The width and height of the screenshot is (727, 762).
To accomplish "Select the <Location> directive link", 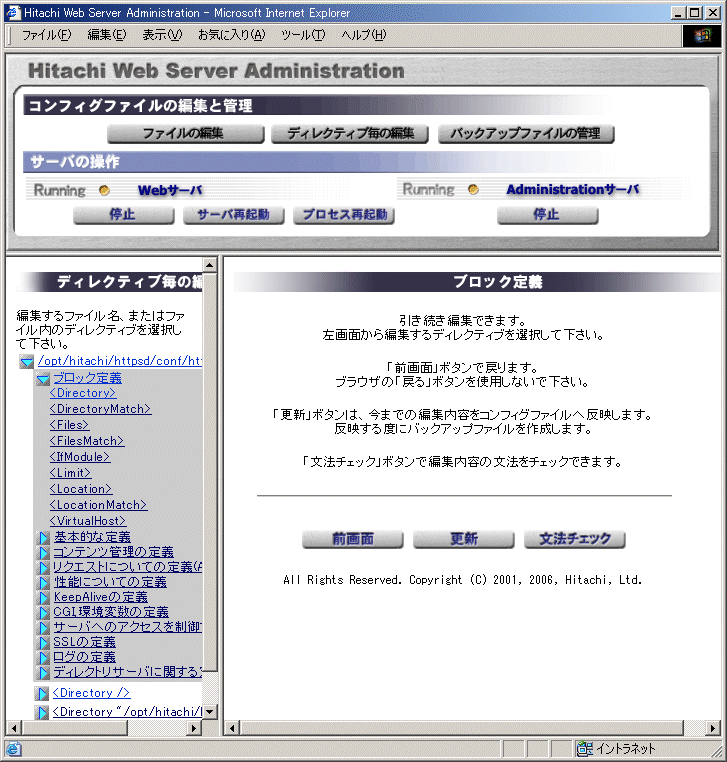I will pyautogui.click(x=81, y=489).
